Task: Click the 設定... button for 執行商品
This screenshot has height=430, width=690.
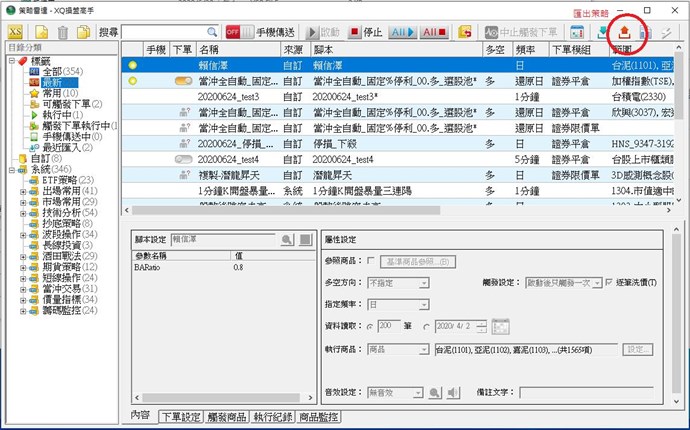Action: (x=638, y=349)
